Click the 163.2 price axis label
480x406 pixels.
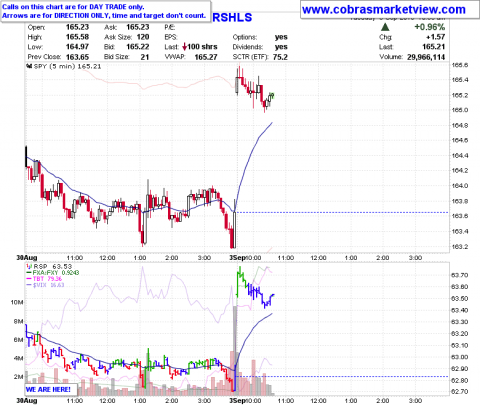click(460, 247)
